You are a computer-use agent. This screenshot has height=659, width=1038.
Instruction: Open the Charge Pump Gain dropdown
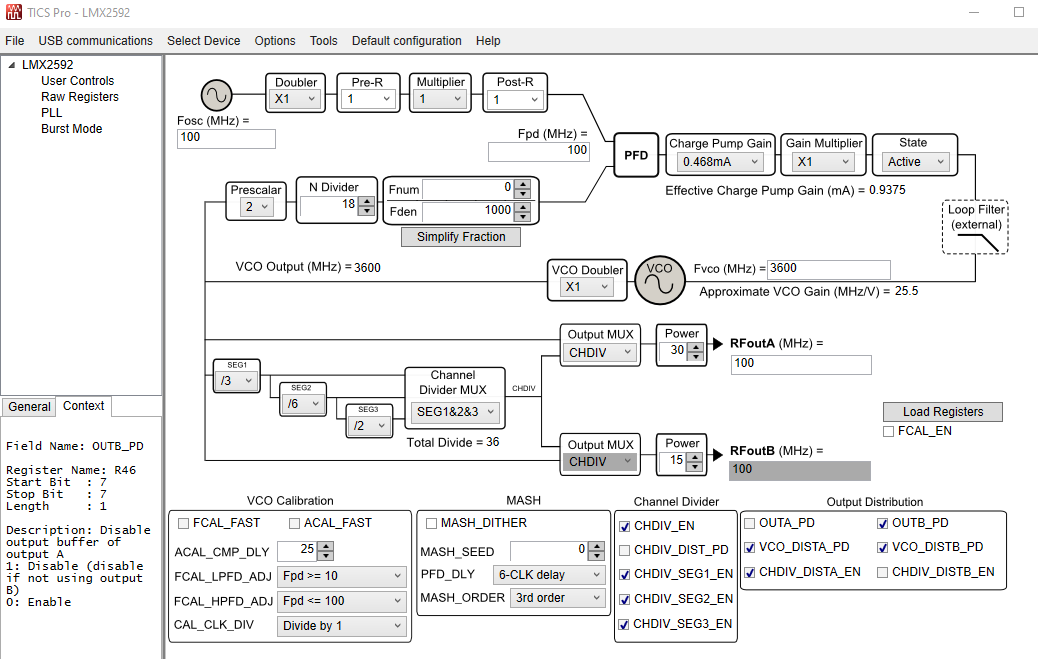[720, 162]
